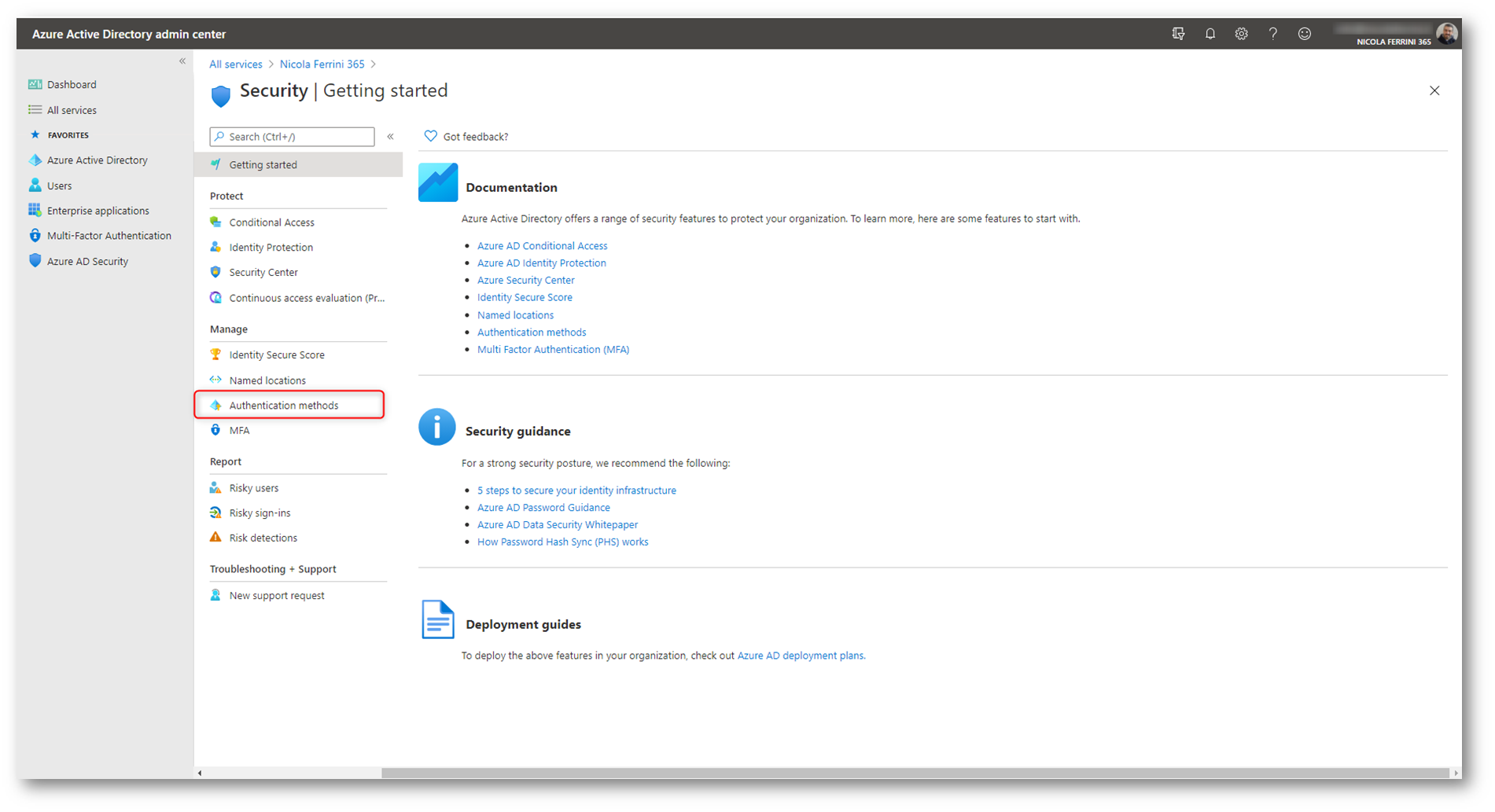Open Multi Factor Authentication (MFA) link

(x=553, y=350)
